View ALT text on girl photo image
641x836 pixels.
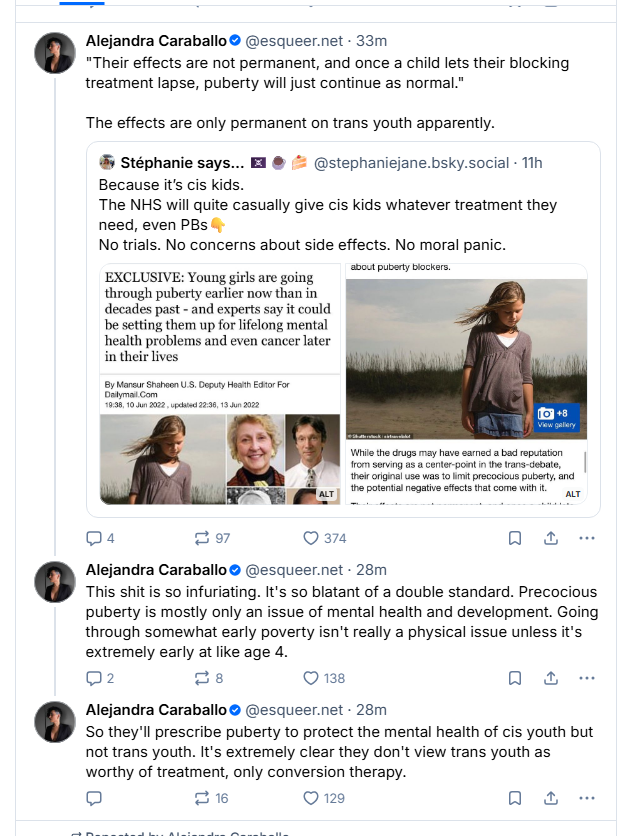tap(573, 494)
